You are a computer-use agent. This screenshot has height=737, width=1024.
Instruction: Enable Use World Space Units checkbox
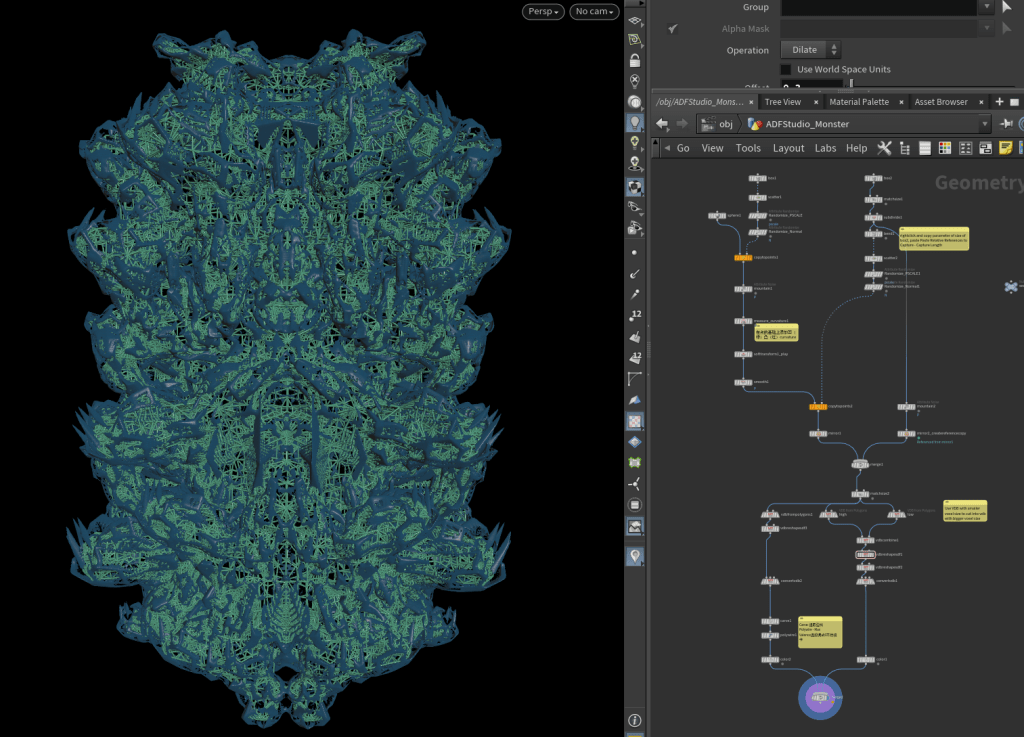(x=786, y=70)
